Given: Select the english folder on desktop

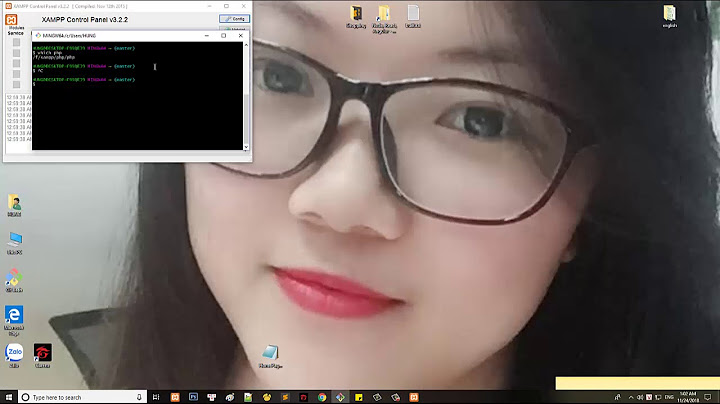Looking at the screenshot, I should coord(669,16).
